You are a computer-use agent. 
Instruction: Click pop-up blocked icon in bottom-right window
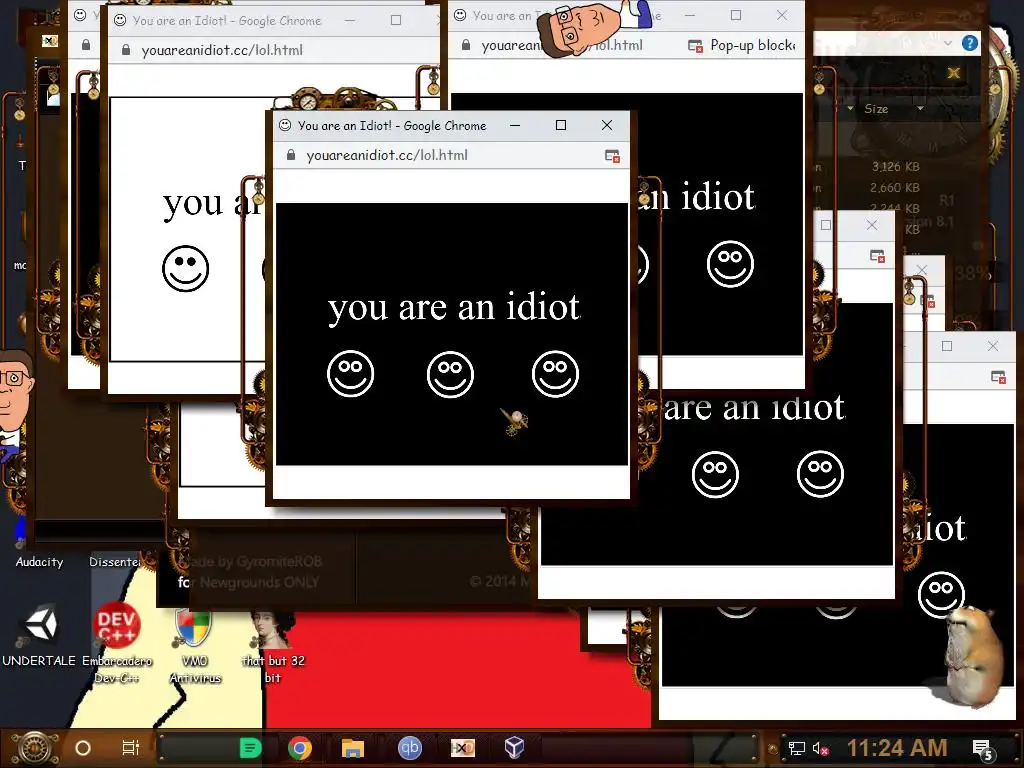(x=998, y=377)
